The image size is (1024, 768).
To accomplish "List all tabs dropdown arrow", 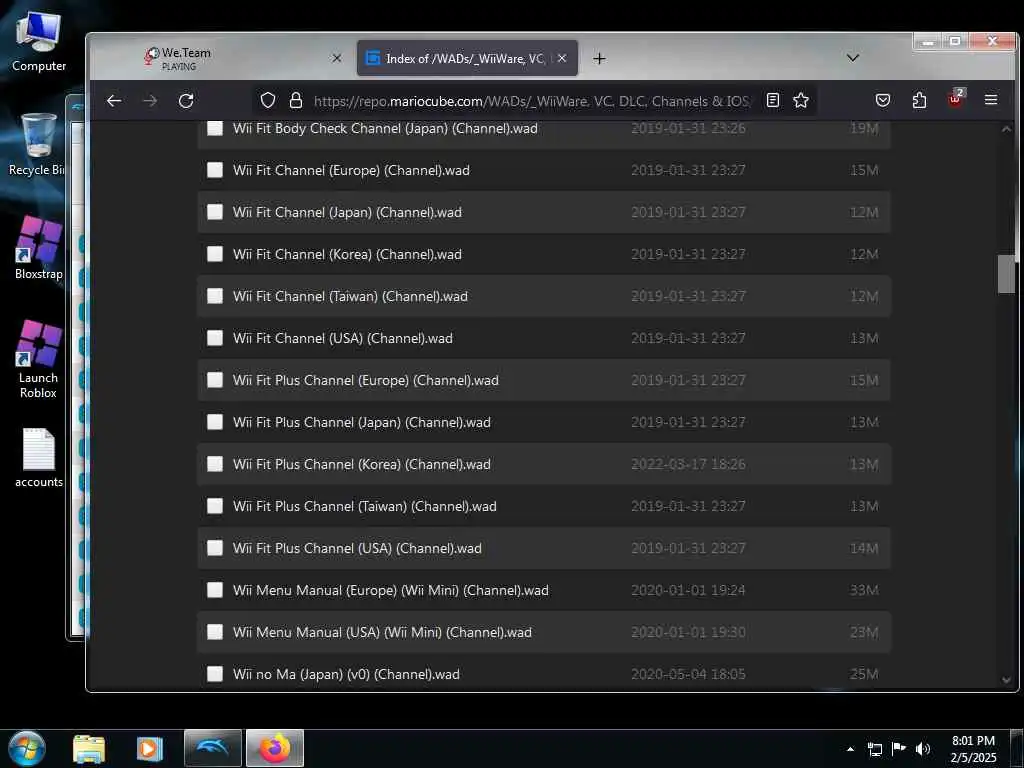I will point(852,58).
